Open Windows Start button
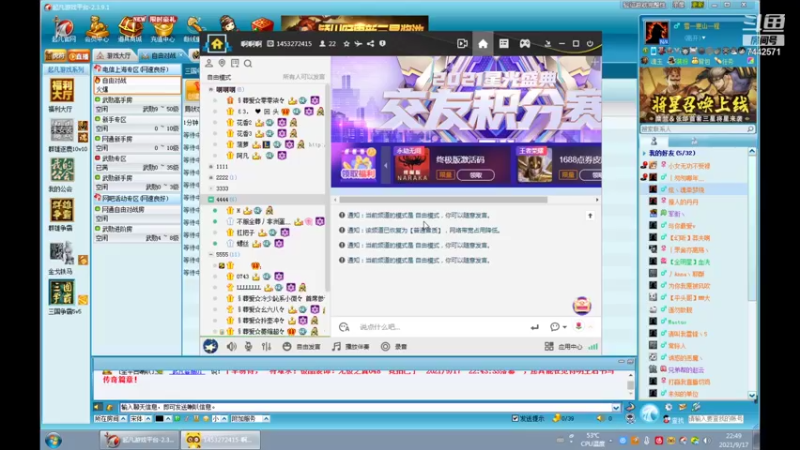Image resolution: width=800 pixels, height=450 pixels. tap(54, 440)
